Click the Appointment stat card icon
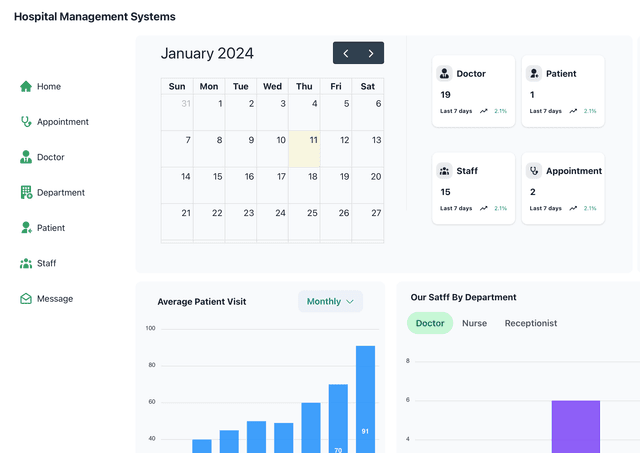Viewport: 640px width, 453px height. 534,171
